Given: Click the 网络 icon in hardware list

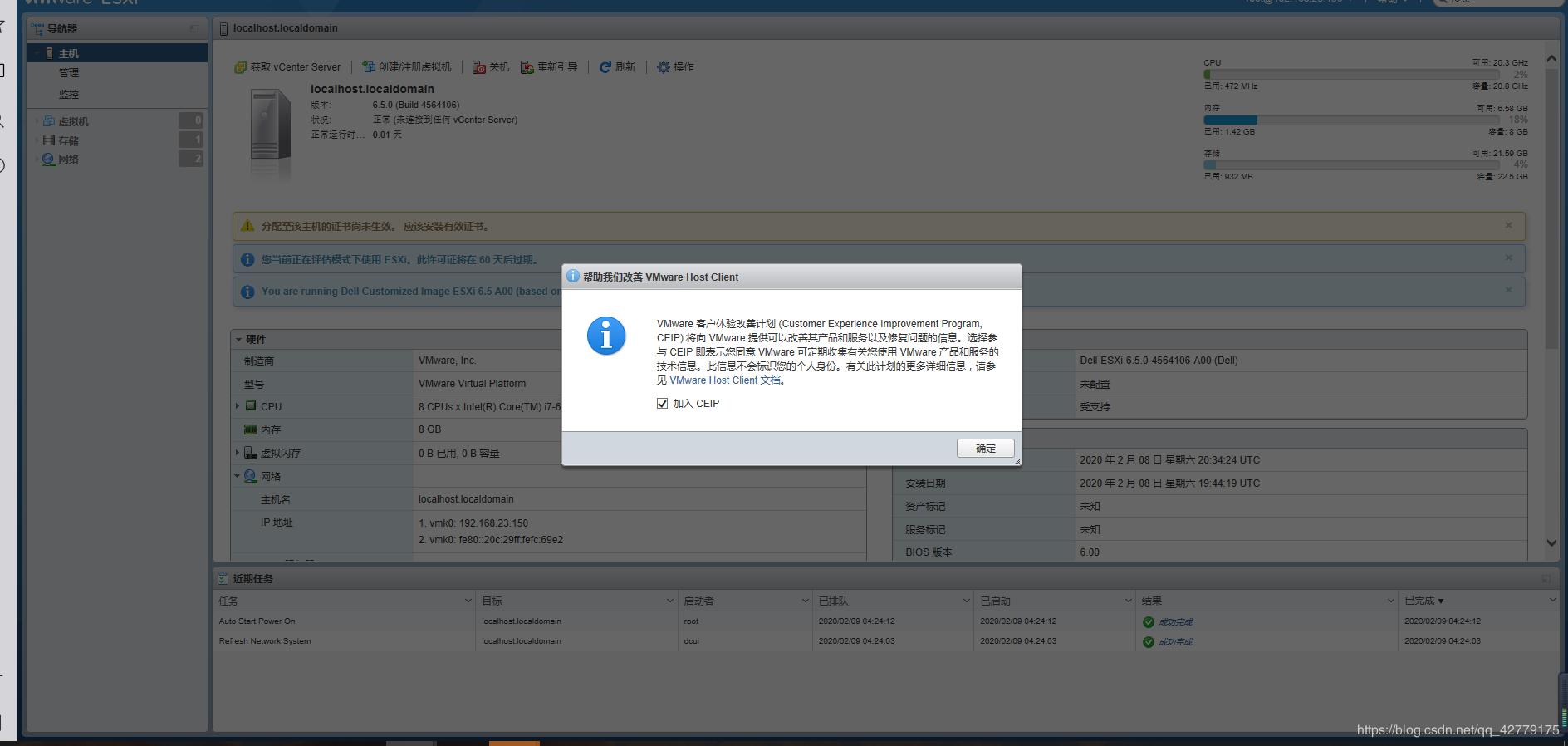Looking at the screenshot, I should [x=251, y=476].
